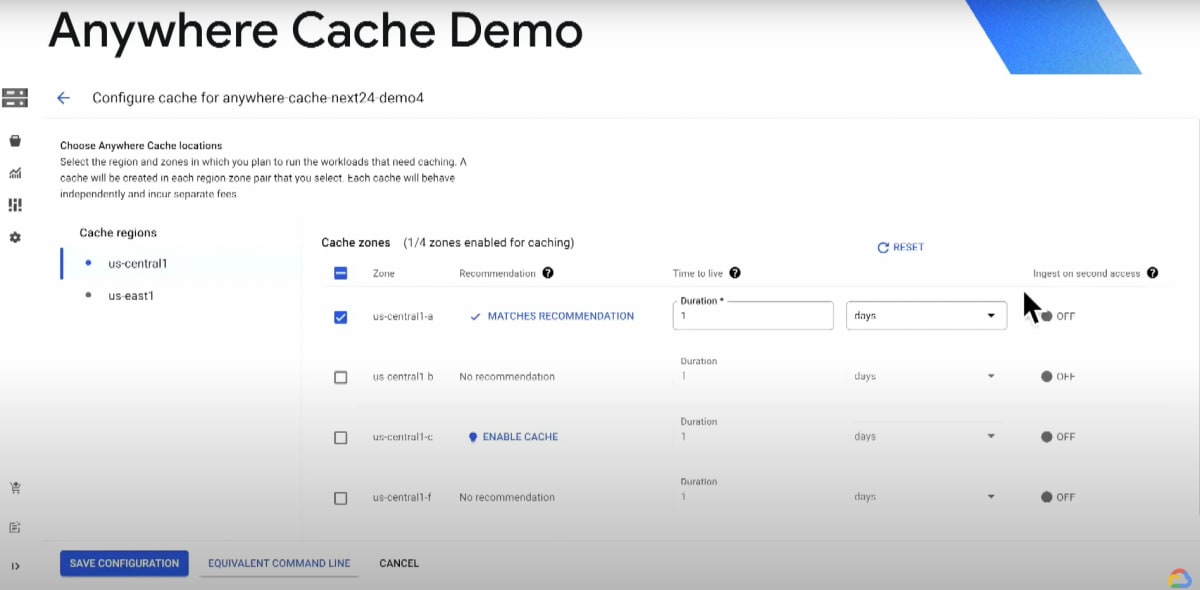The width and height of the screenshot is (1200, 590).
Task: Open the Recommendation help icon
Action: pyautogui.click(x=548, y=273)
